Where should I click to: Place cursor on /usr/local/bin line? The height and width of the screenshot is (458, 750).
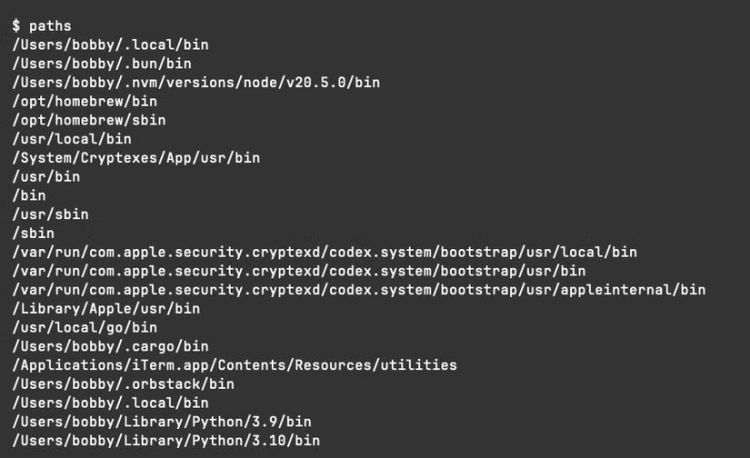coord(71,139)
